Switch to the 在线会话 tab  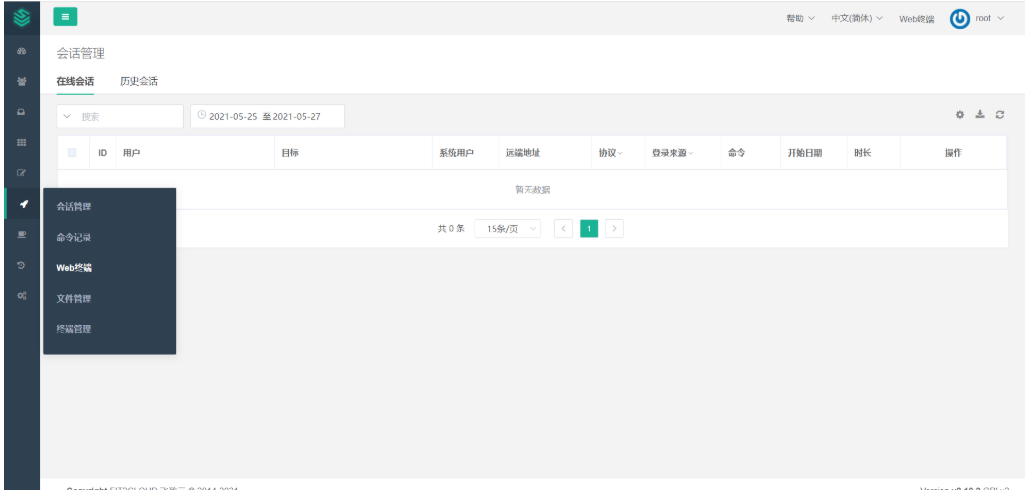75,82
